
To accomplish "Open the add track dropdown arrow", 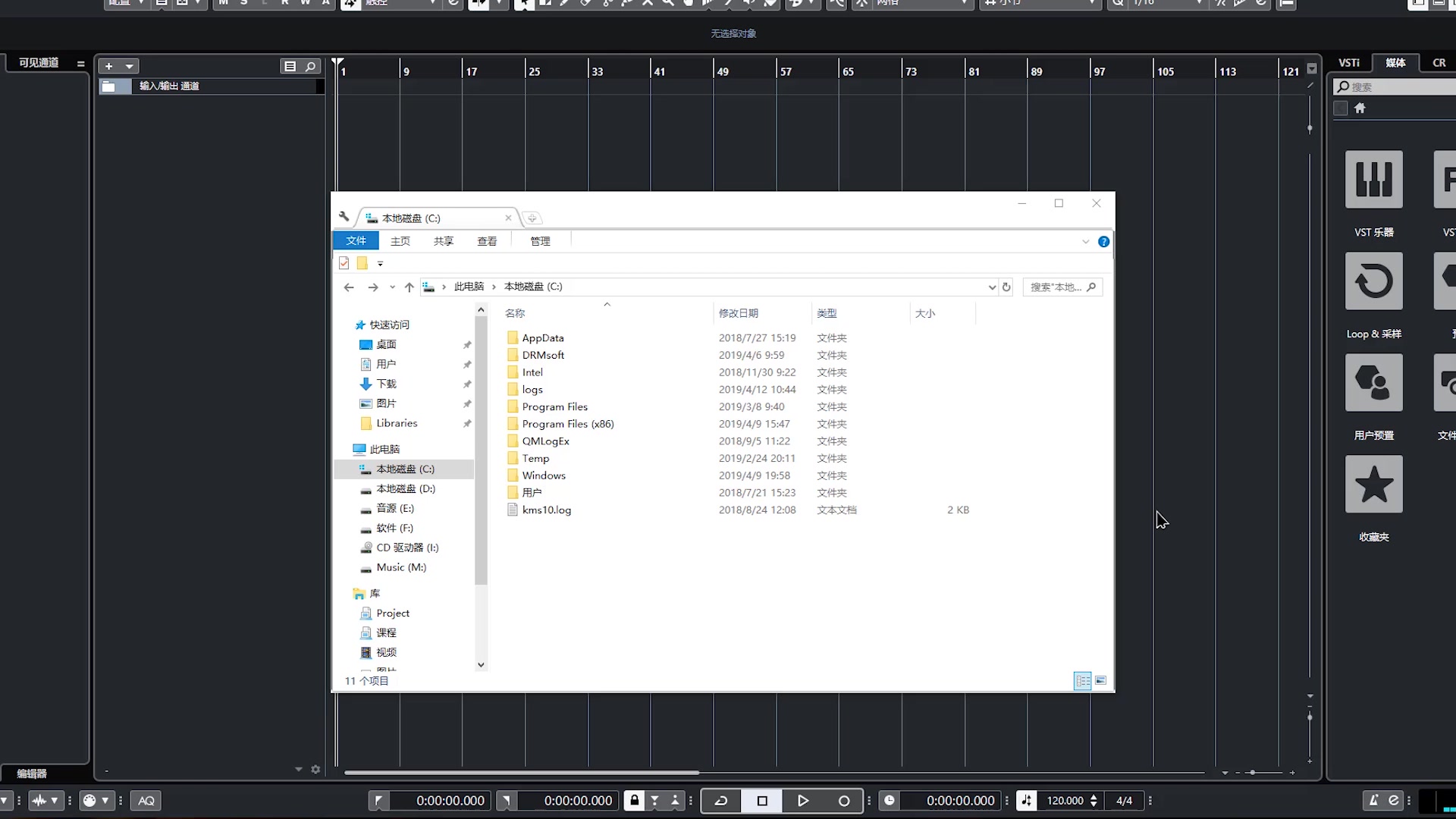I will click(130, 67).
